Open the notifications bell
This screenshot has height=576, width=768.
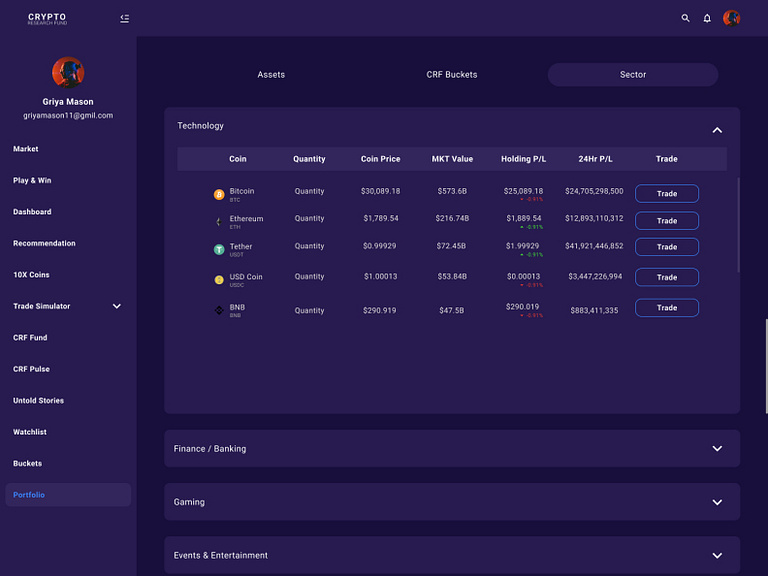point(707,18)
